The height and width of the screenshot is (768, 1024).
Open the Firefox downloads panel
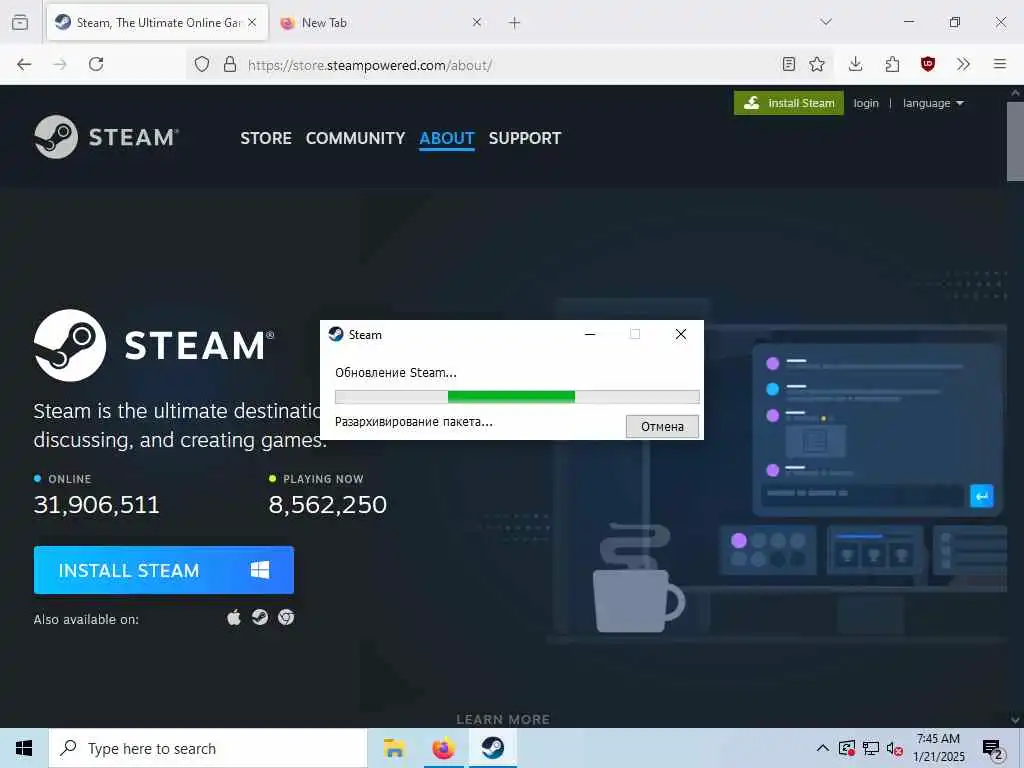(x=856, y=64)
